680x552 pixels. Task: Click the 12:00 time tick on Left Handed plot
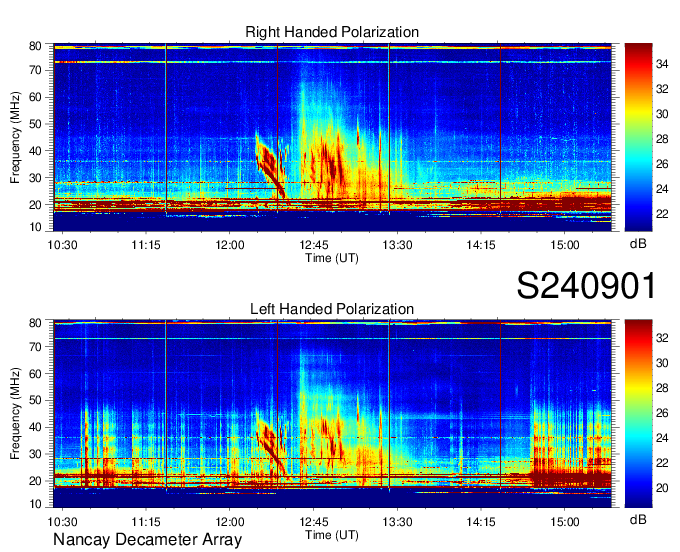click(230, 522)
